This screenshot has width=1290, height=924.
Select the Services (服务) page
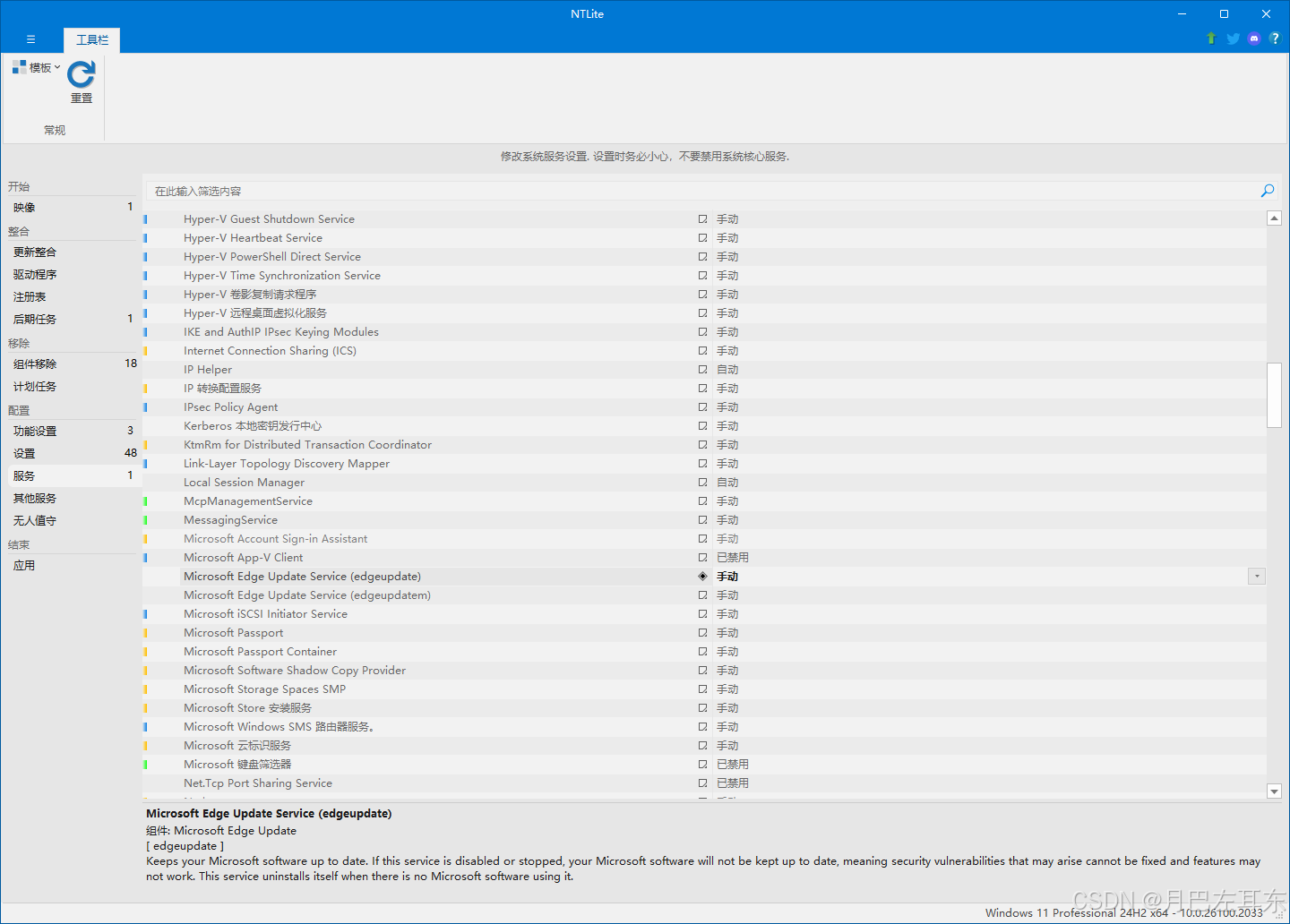73,475
